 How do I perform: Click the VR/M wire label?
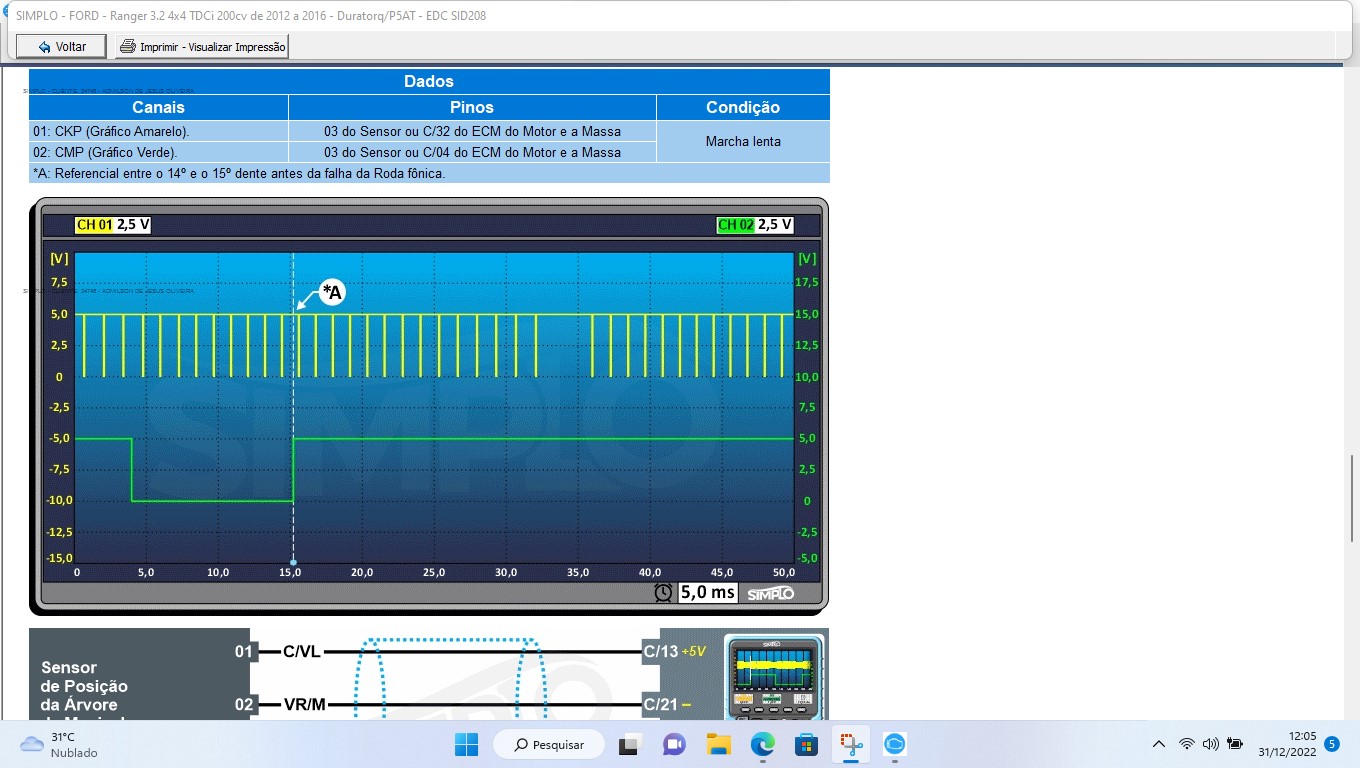tap(305, 704)
